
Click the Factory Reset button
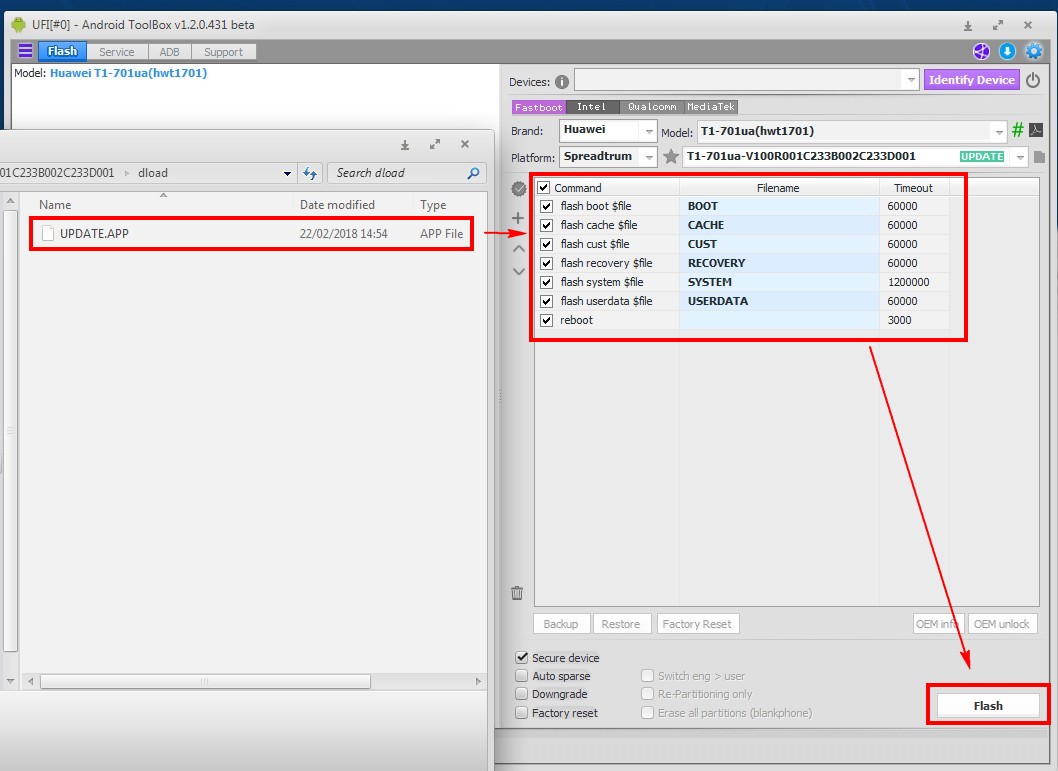coord(697,624)
